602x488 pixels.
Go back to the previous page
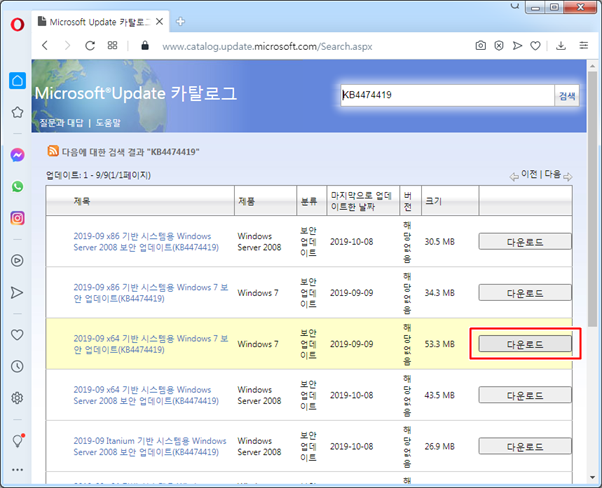point(45,46)
